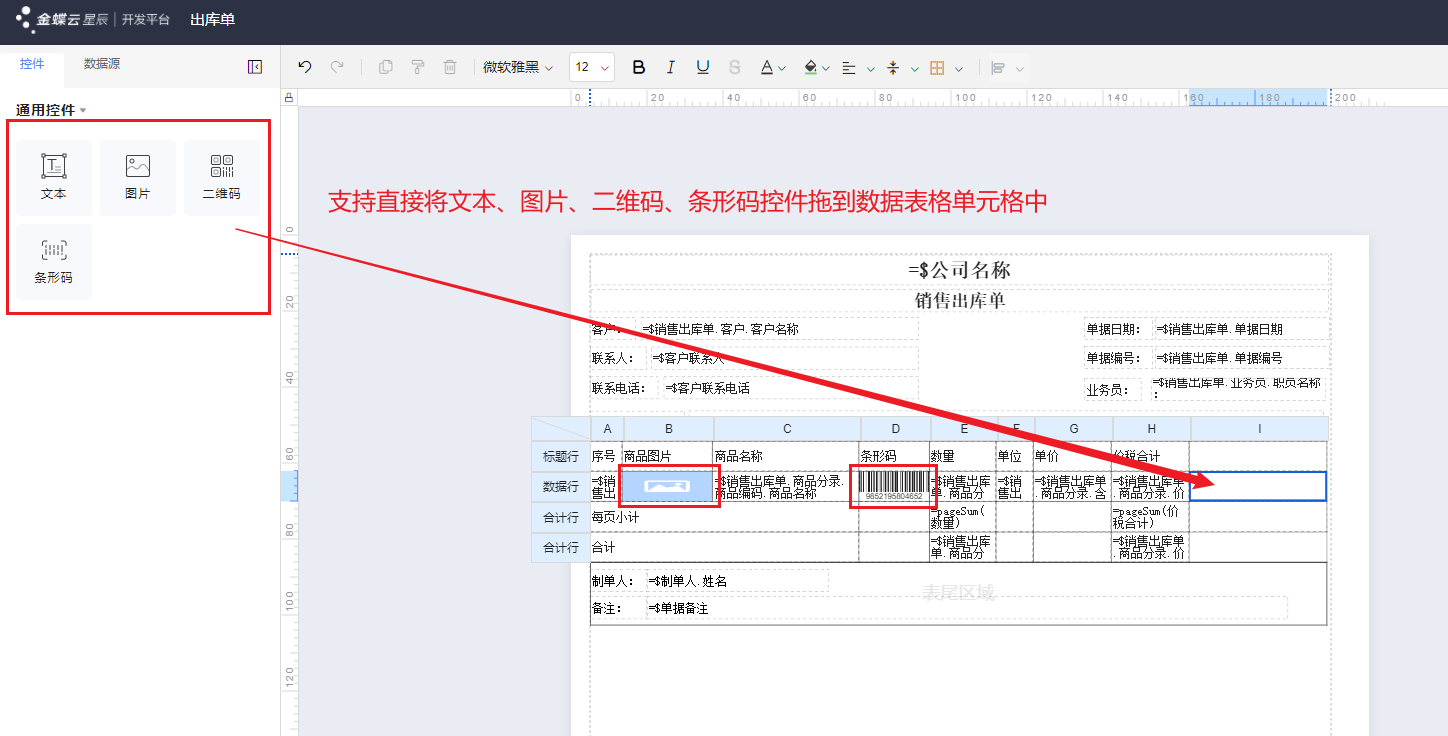
Task: Select table column header C
Action: click(787, 429)
